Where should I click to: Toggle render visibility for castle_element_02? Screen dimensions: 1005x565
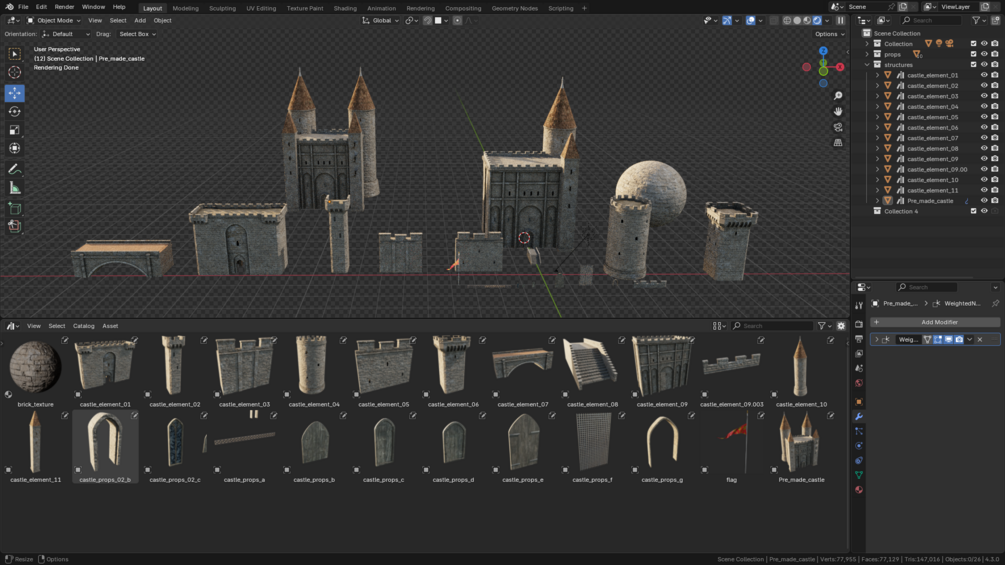(994, 86)
